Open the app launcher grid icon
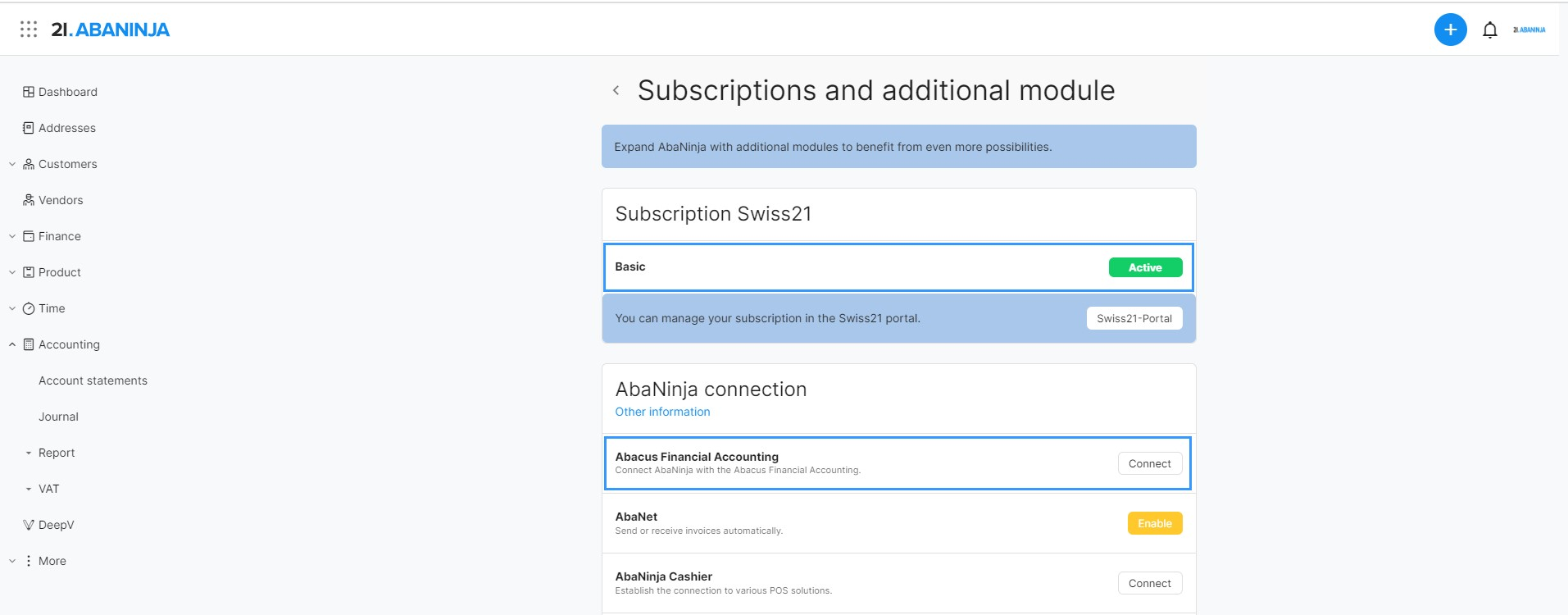1568x615 pixels. click(x=29, y=30)
